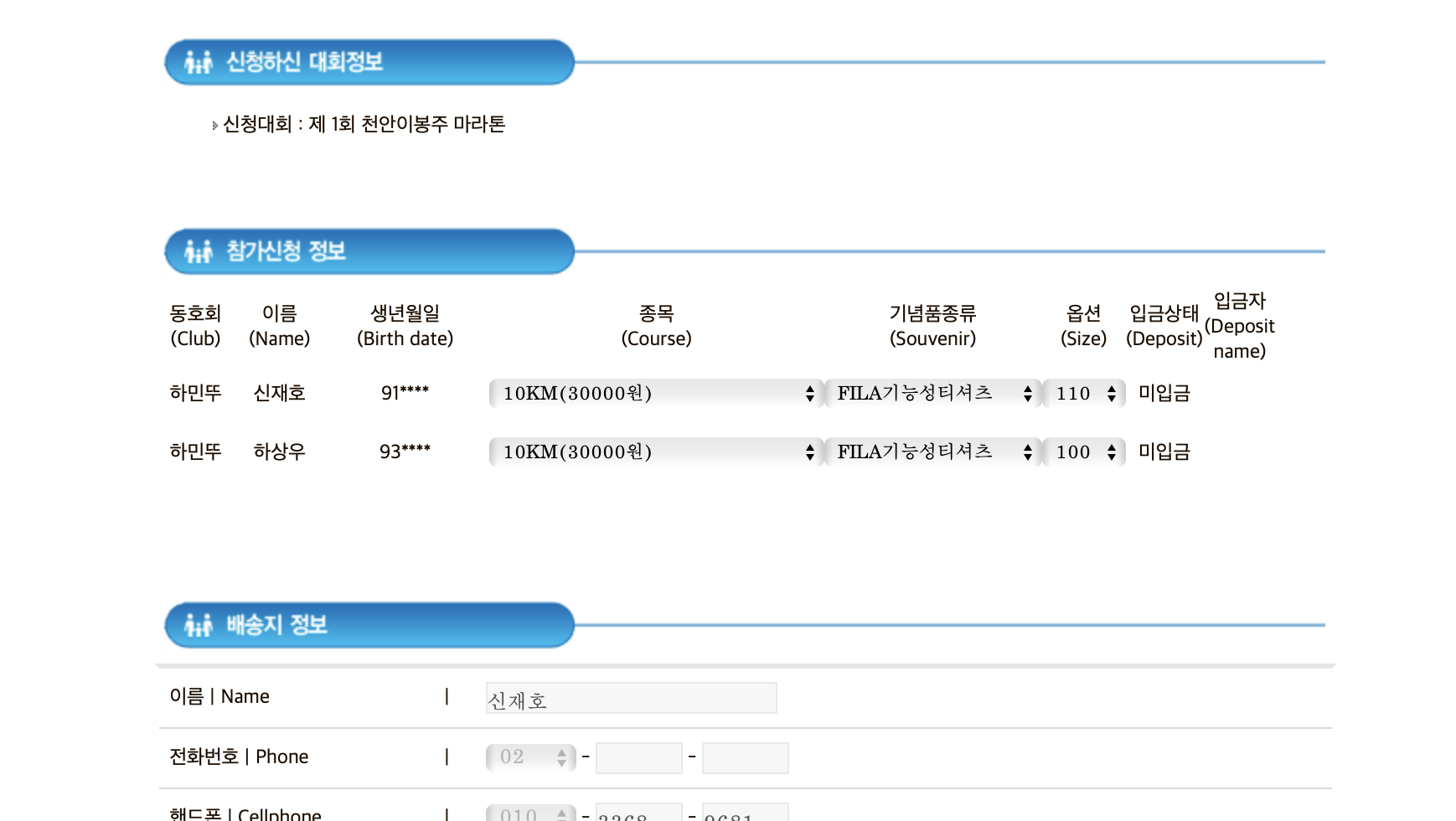Open the phone area code dropdown showing 02
1456x821 pixels.
(531, 757)
